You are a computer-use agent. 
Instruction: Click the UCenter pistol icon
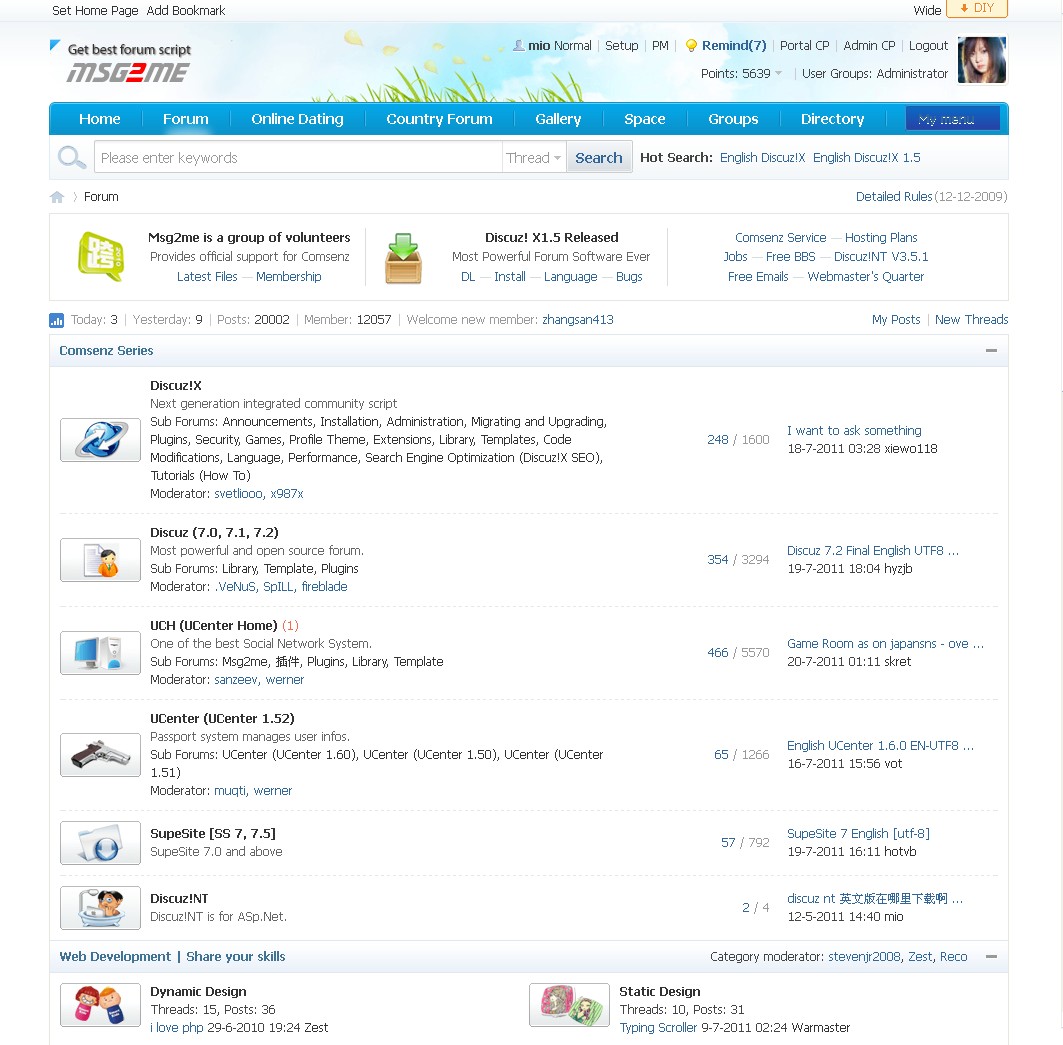(100, 755)
